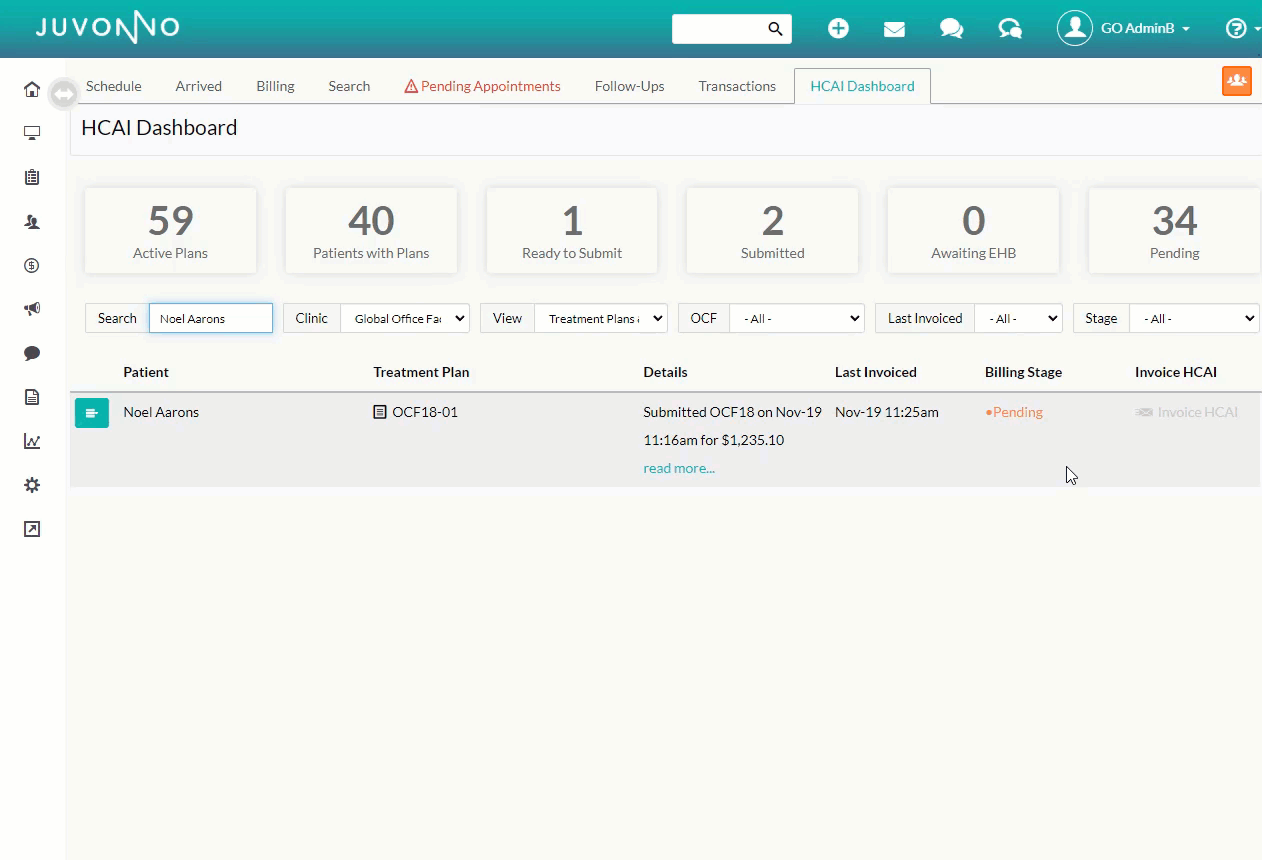This screenshot has height=860, width=1262.
Task: Click the read more... link
Action: click(x=679, y=468)
